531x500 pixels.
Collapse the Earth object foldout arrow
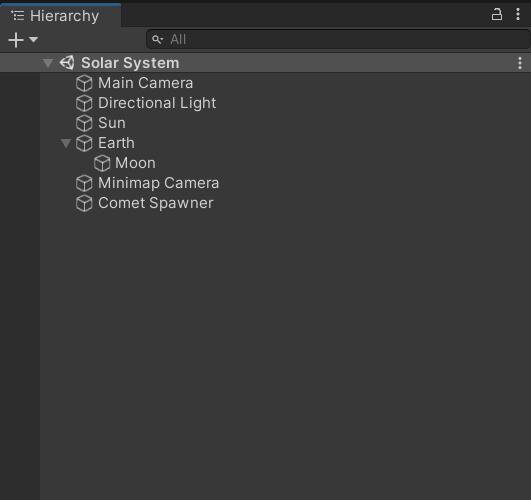click(x=66, y=143)
